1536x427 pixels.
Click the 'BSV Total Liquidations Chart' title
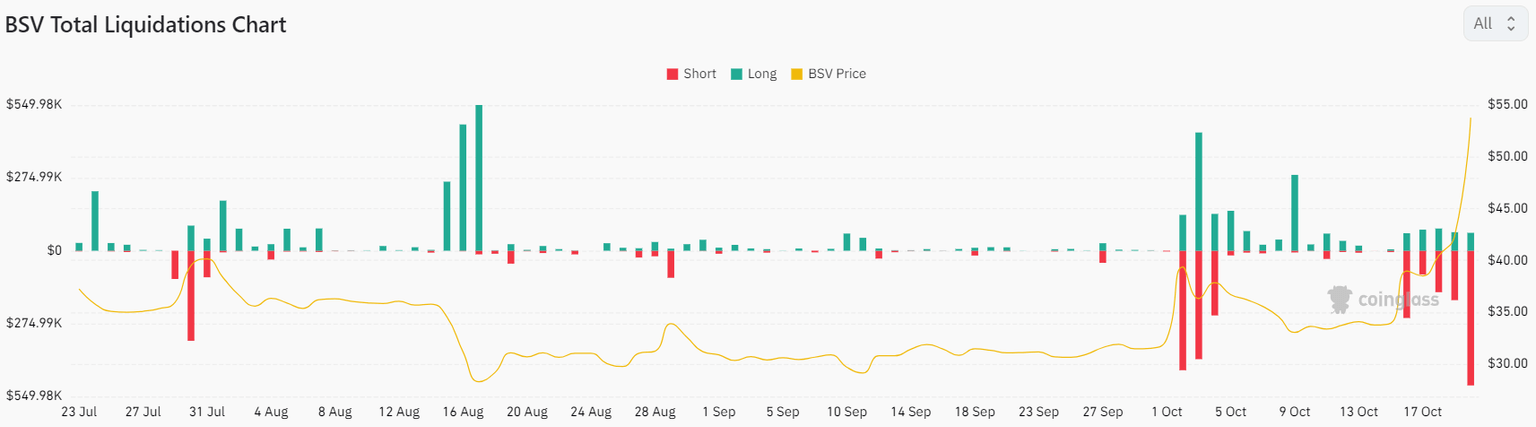146,25
